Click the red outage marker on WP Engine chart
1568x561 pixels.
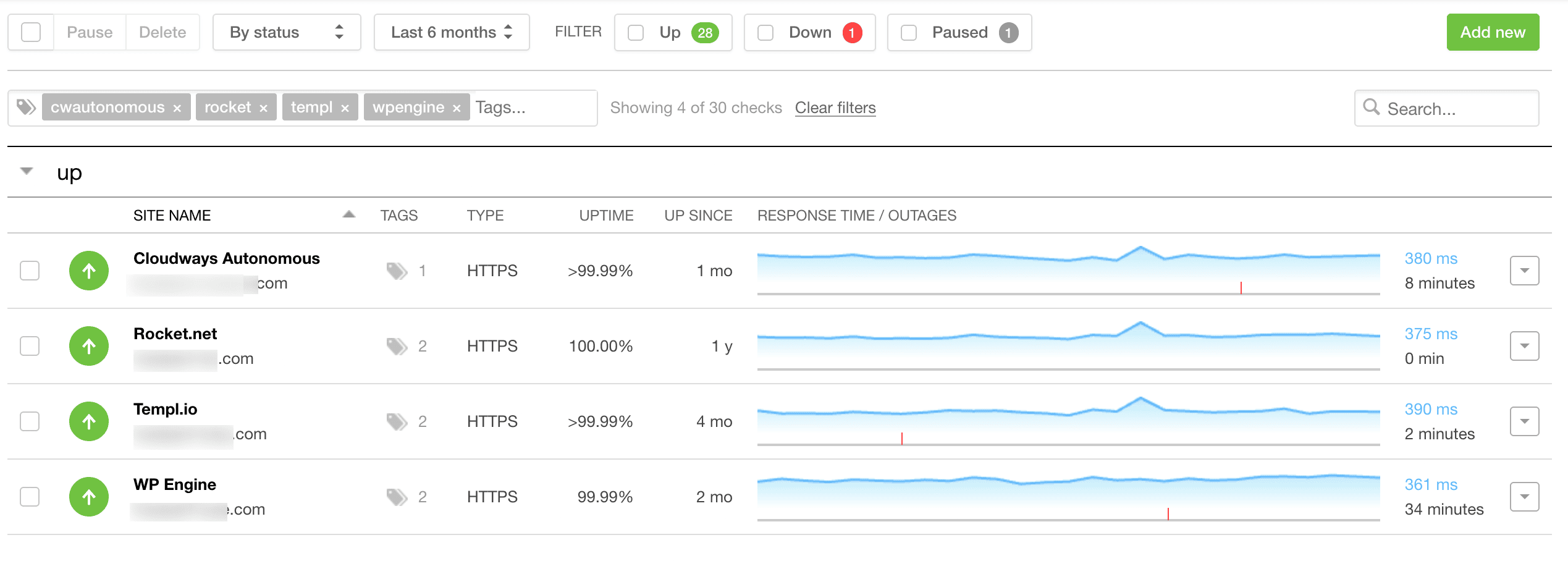(x=1168, y=513)
